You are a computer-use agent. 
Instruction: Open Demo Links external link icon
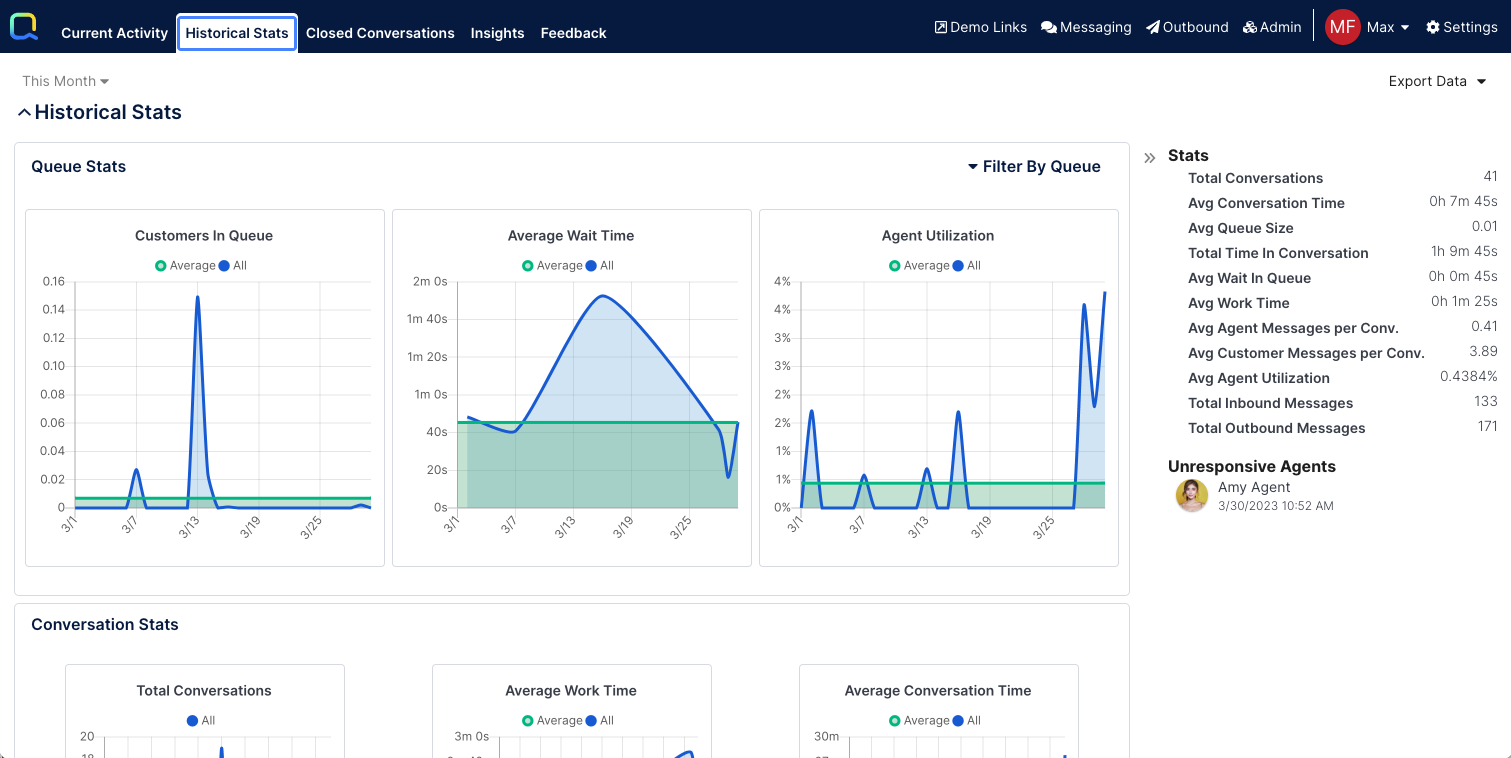tap(940, 27)
